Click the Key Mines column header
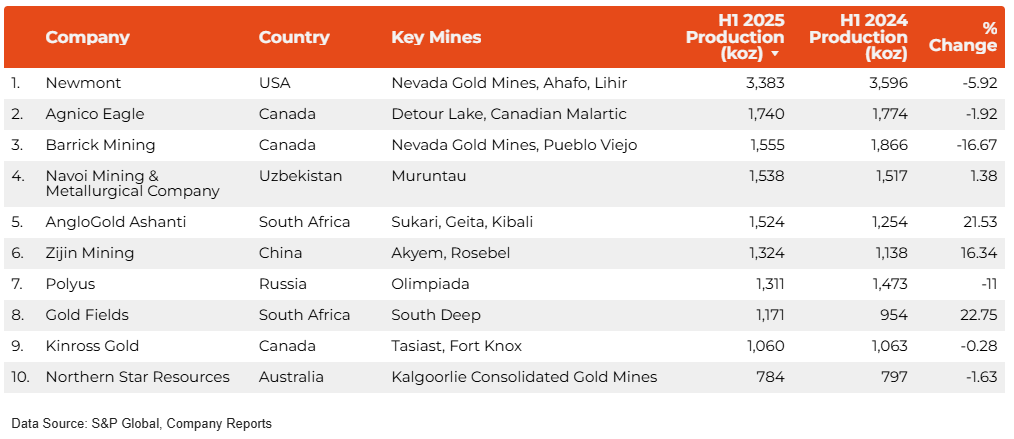 click(436, 37)
